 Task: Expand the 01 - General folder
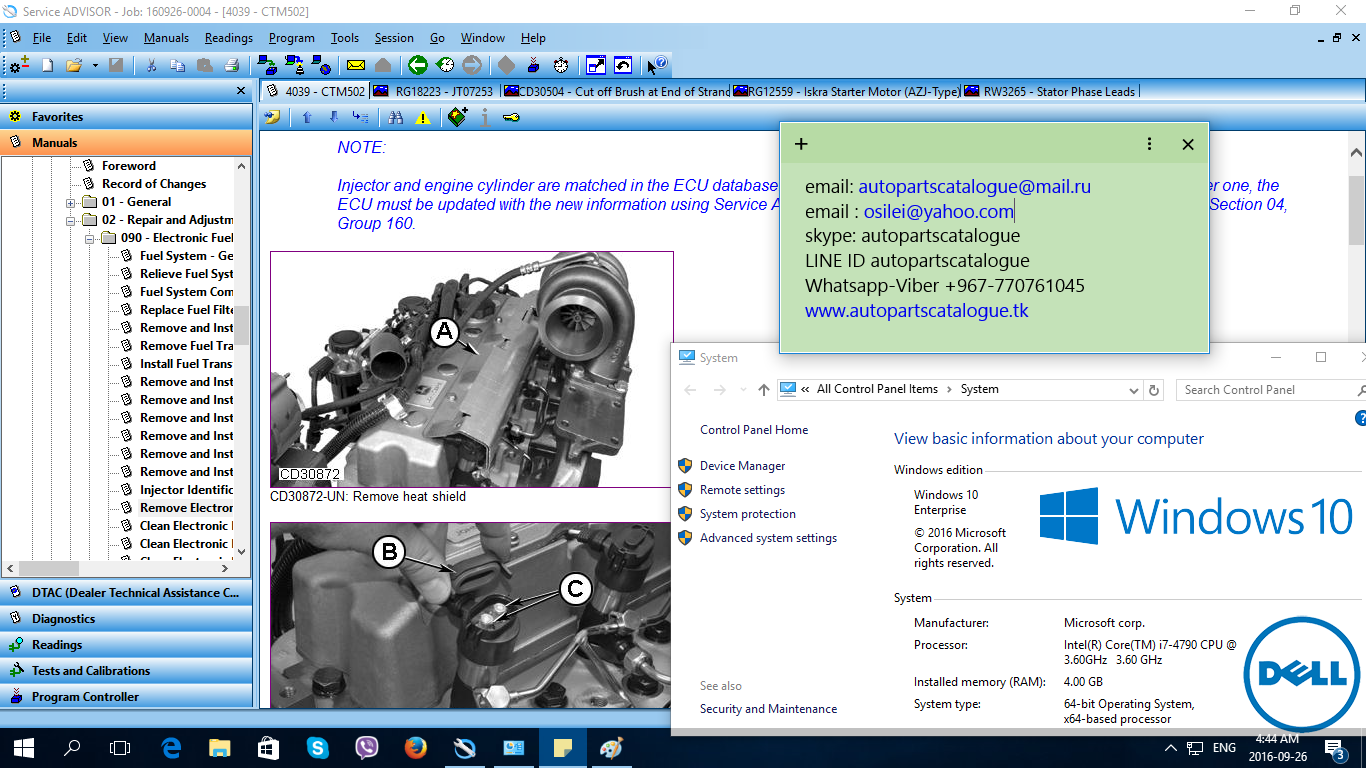71,203
